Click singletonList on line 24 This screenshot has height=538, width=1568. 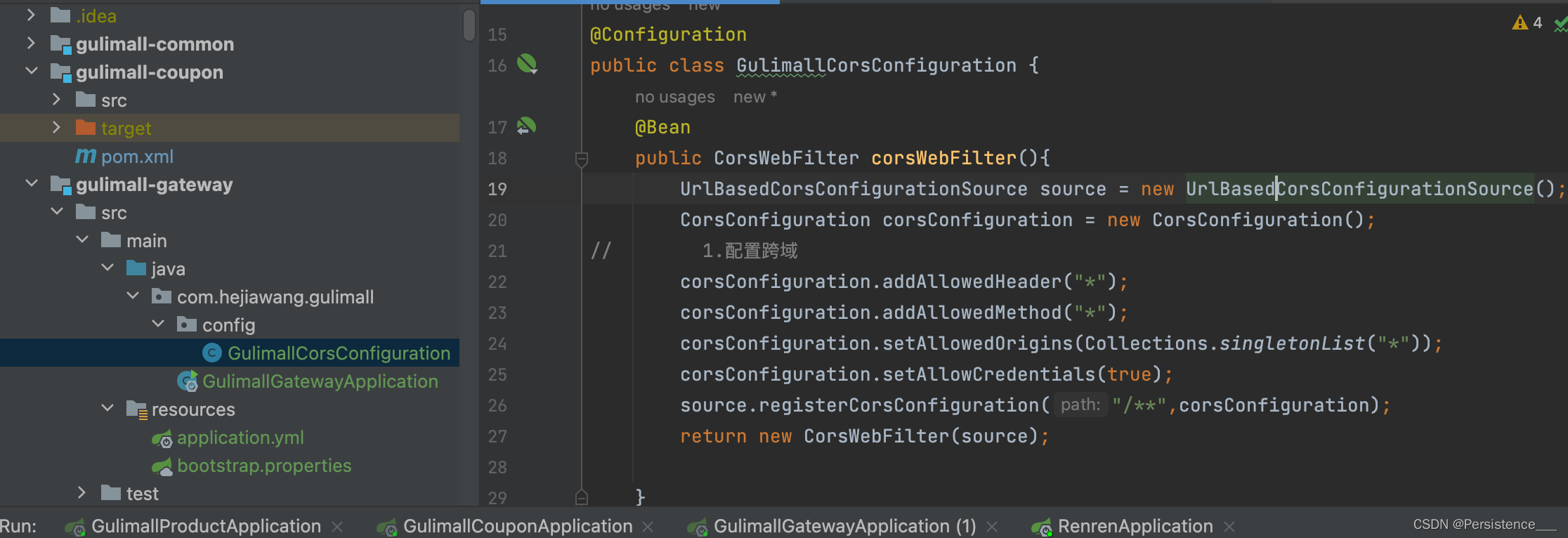click(x=1293, y=343)
